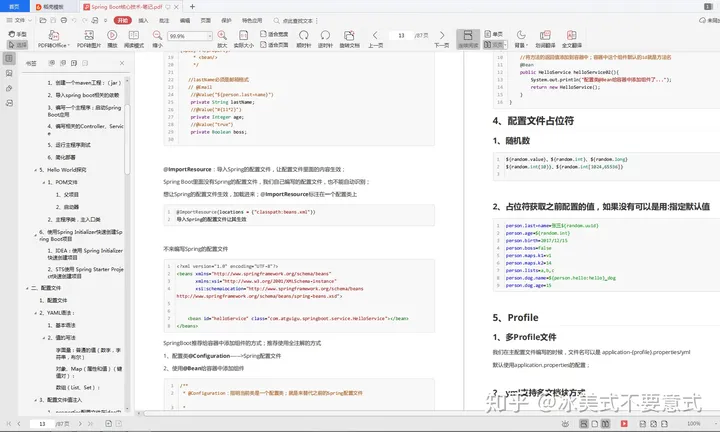The image size is (720, 432).
Task: Click the redo arrow in quick toolbar
Action: point(84,20)
